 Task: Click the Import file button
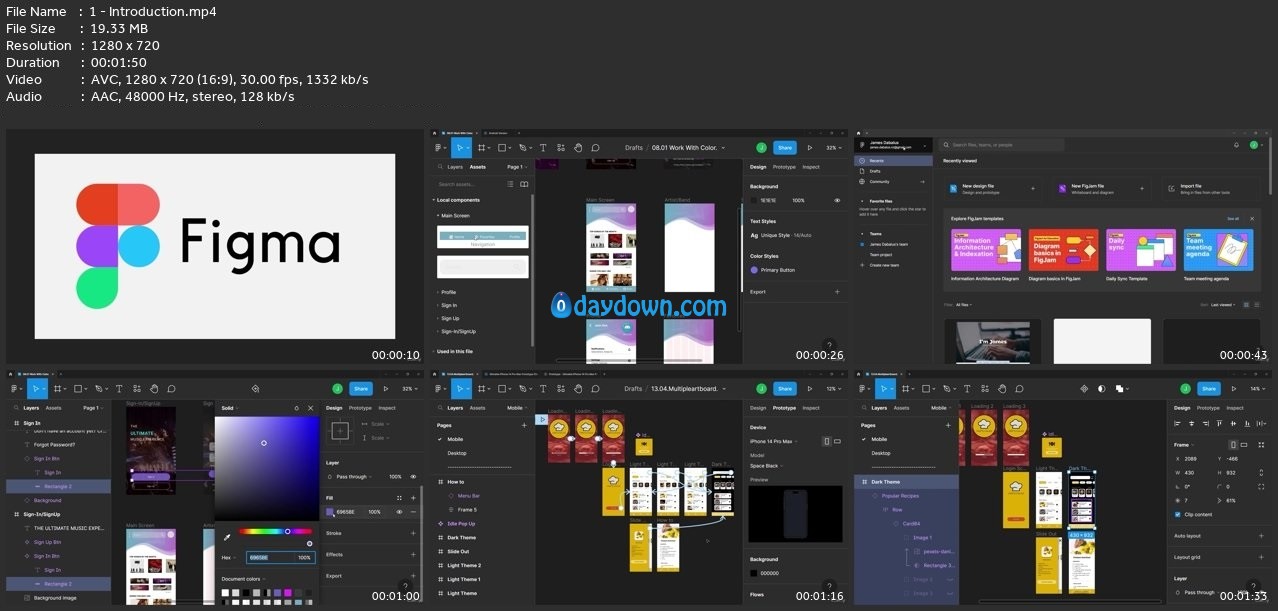click(x=1209, y=187)
